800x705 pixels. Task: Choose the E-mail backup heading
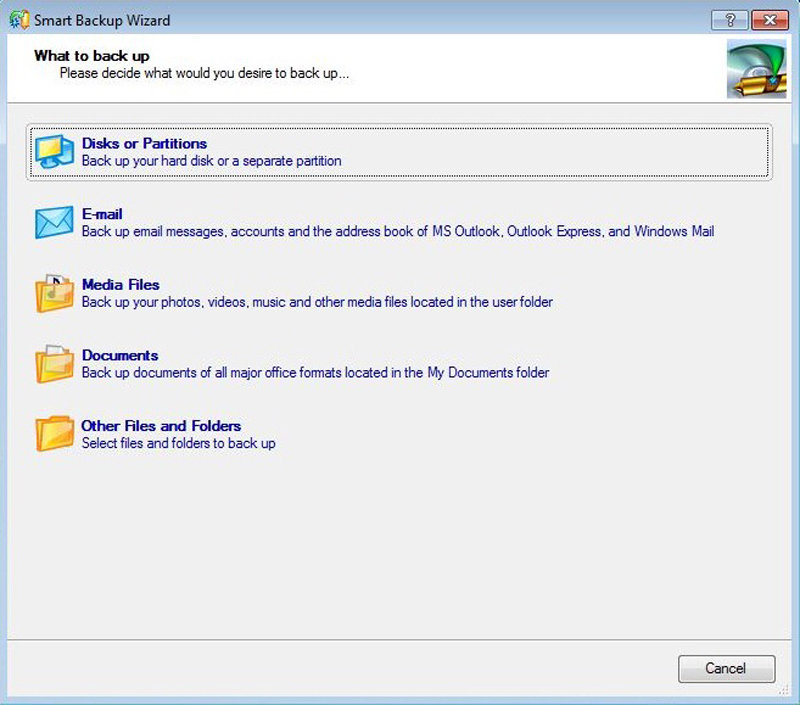click(102, 215)
